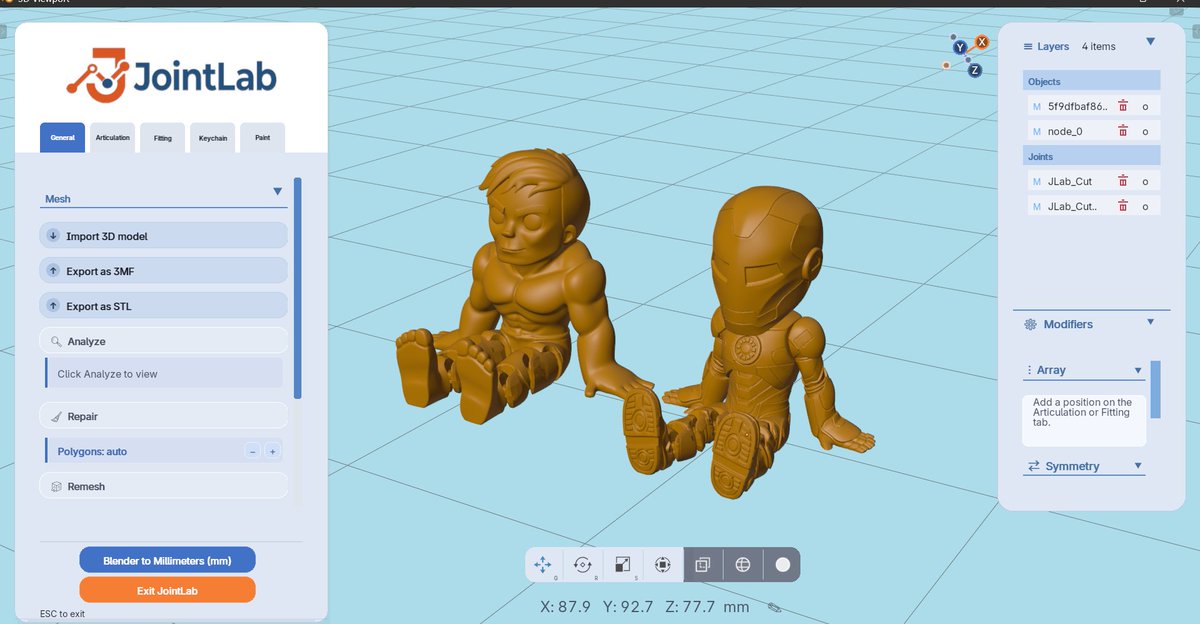Increase polygons with plus button
This screenshot has height=624, width=1200.
click(273, 452)
